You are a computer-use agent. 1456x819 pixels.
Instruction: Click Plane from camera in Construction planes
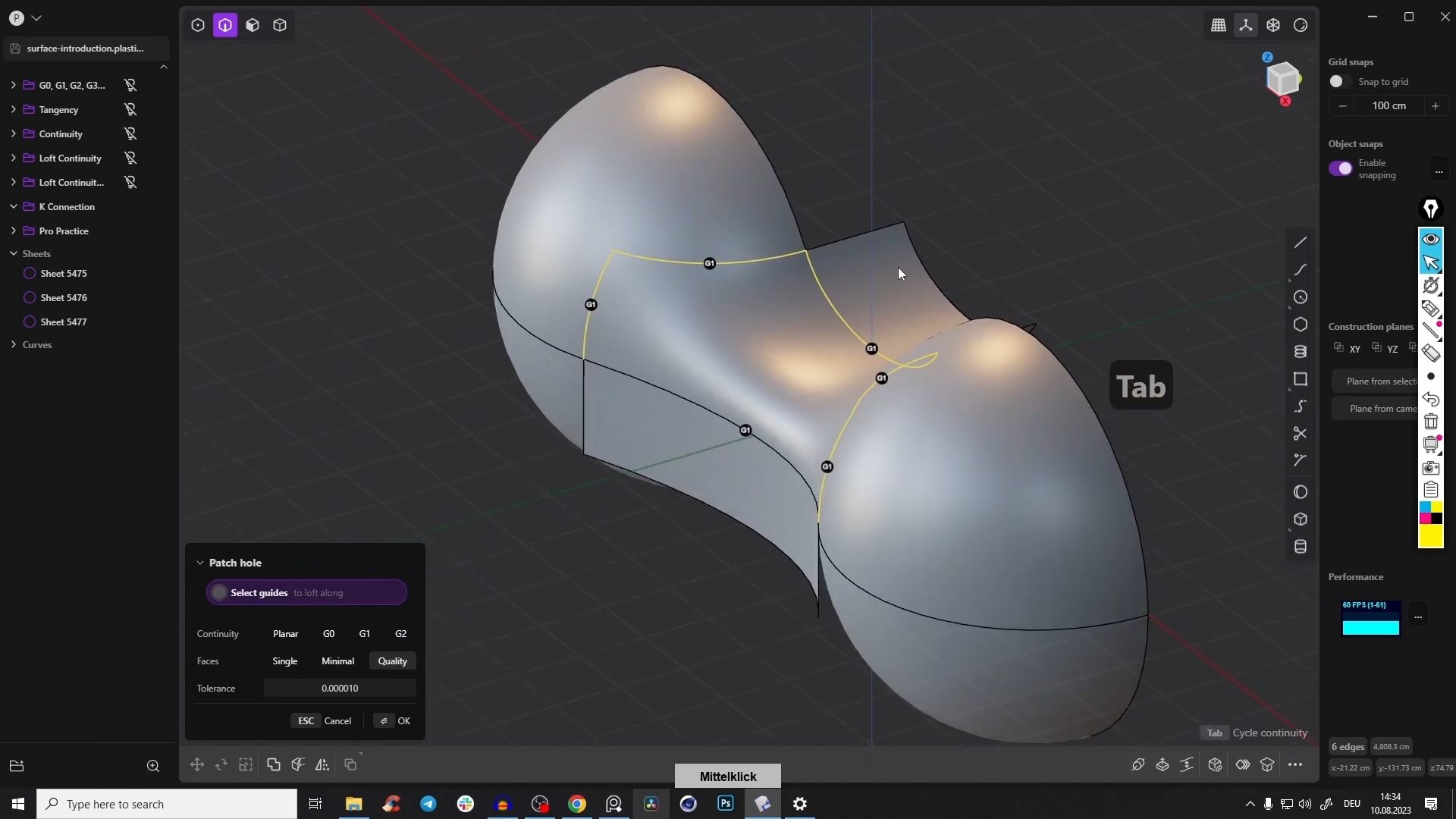(1382, 408)
